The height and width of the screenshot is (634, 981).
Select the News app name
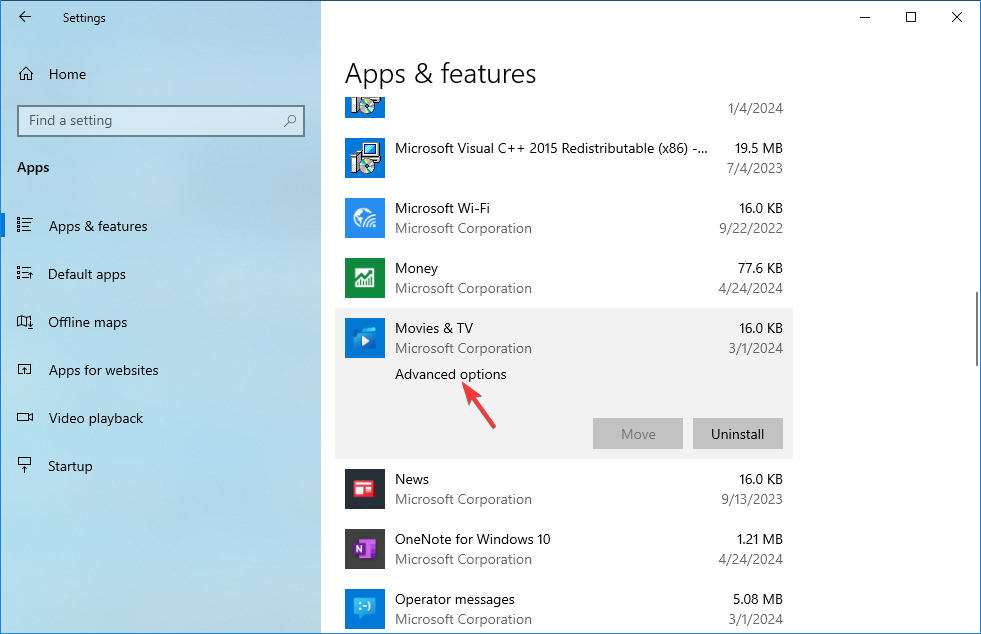coord(412,479)
